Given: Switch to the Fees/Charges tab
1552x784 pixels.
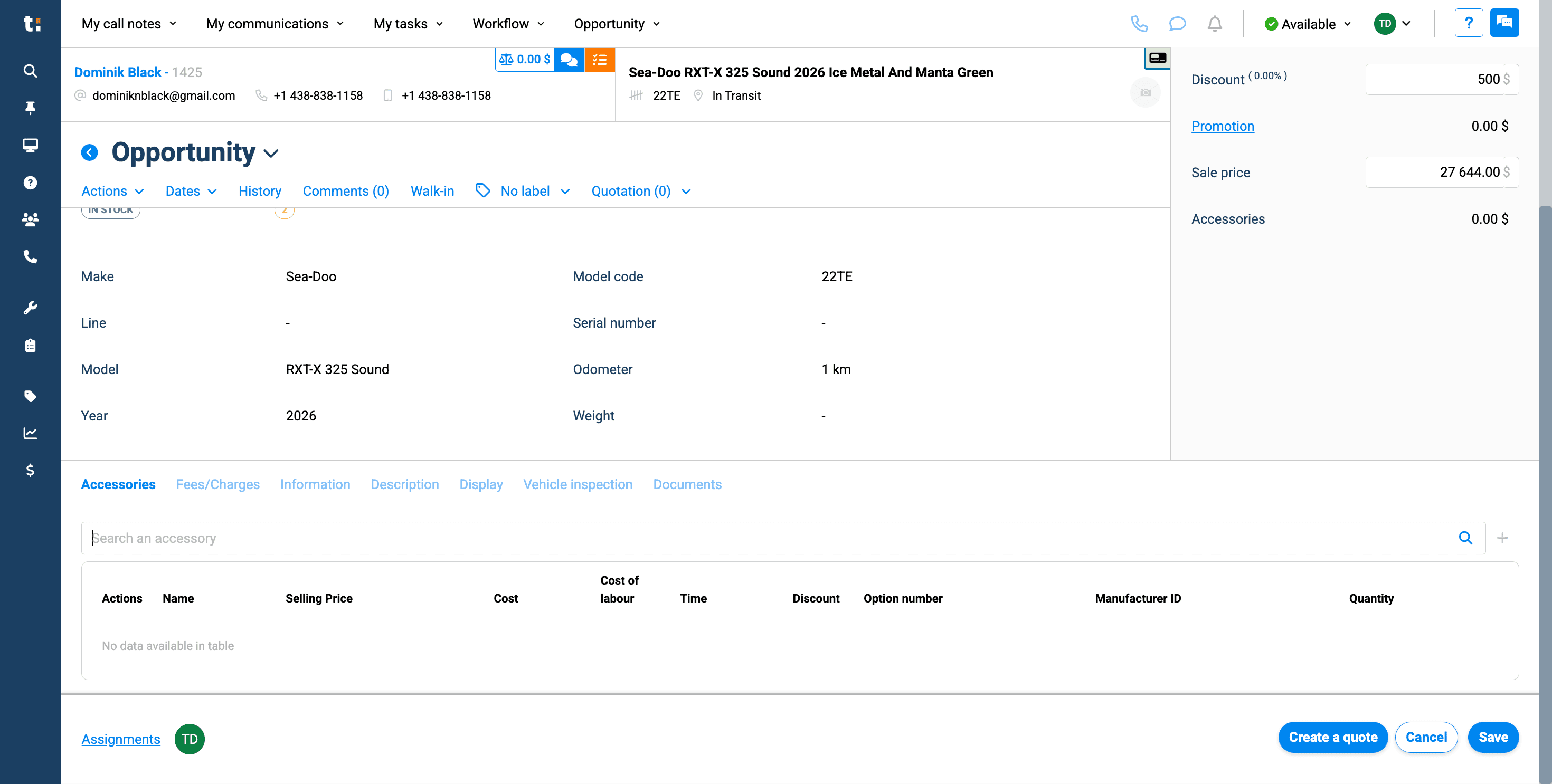Looking at the screenshot, I should click(x=217, y=484).
